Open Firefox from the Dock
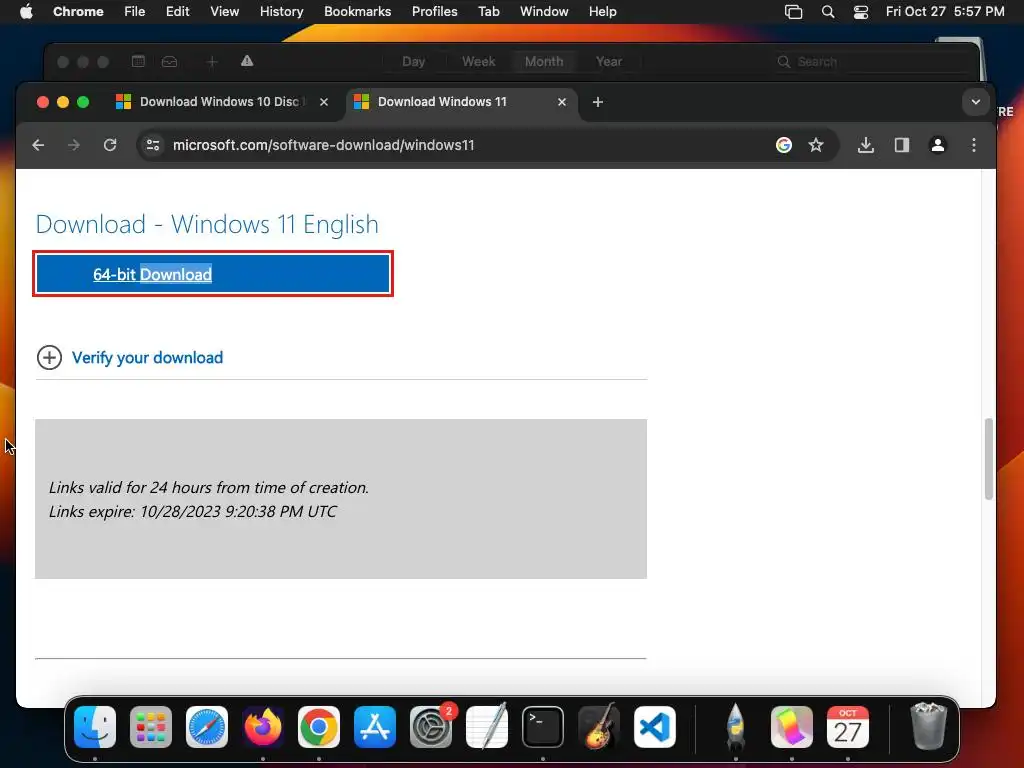Viewport: 1024px width, 768px height. (263, 727)
